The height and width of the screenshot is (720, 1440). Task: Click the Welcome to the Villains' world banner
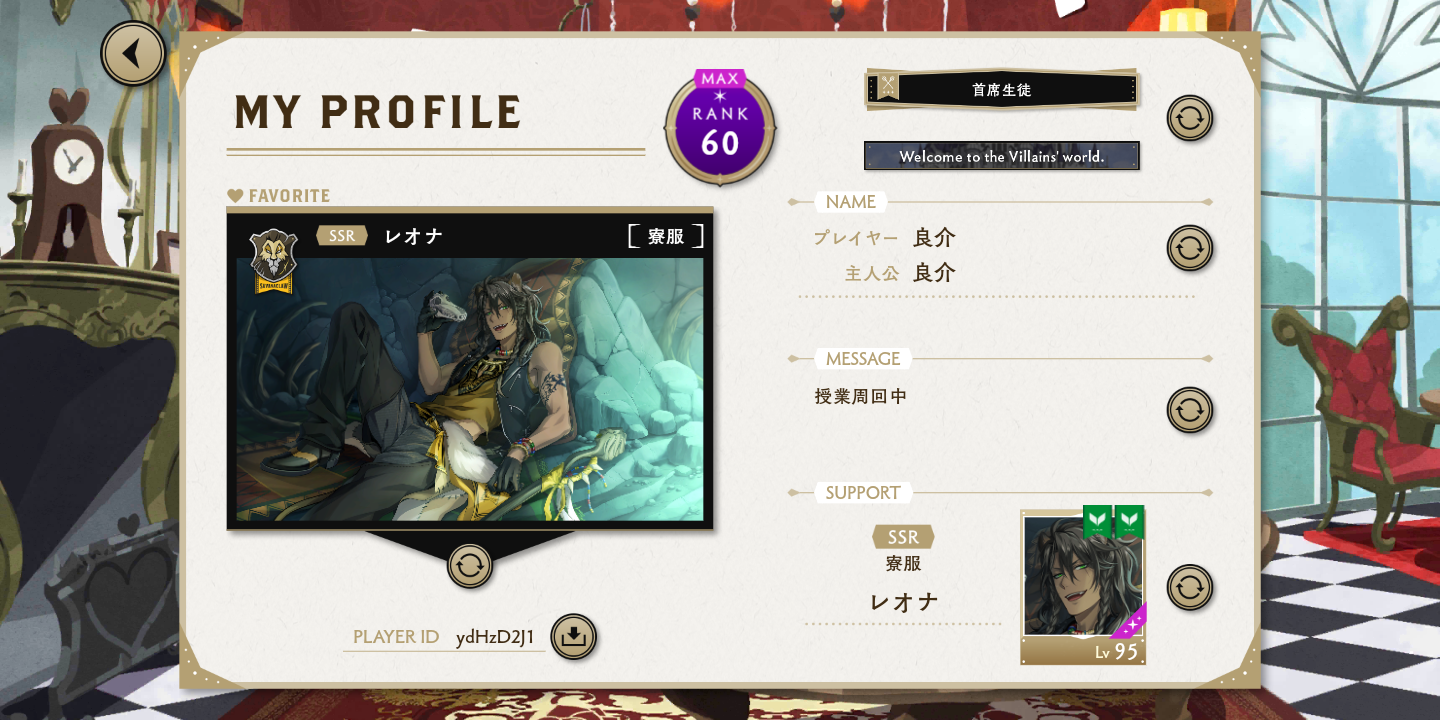pos(1002,156)
